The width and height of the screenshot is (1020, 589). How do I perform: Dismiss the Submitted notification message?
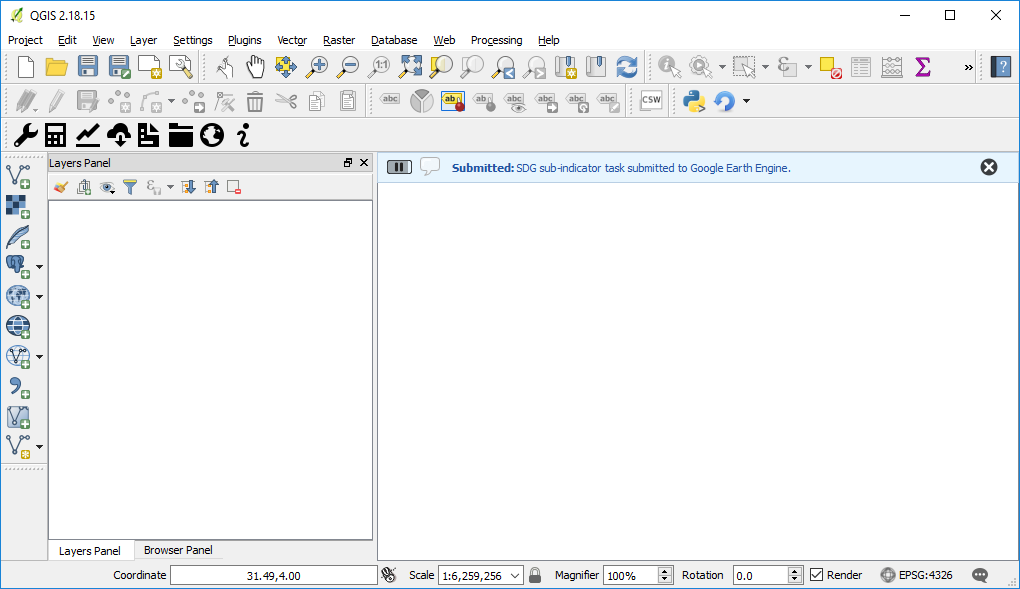(x=988, y=167)
